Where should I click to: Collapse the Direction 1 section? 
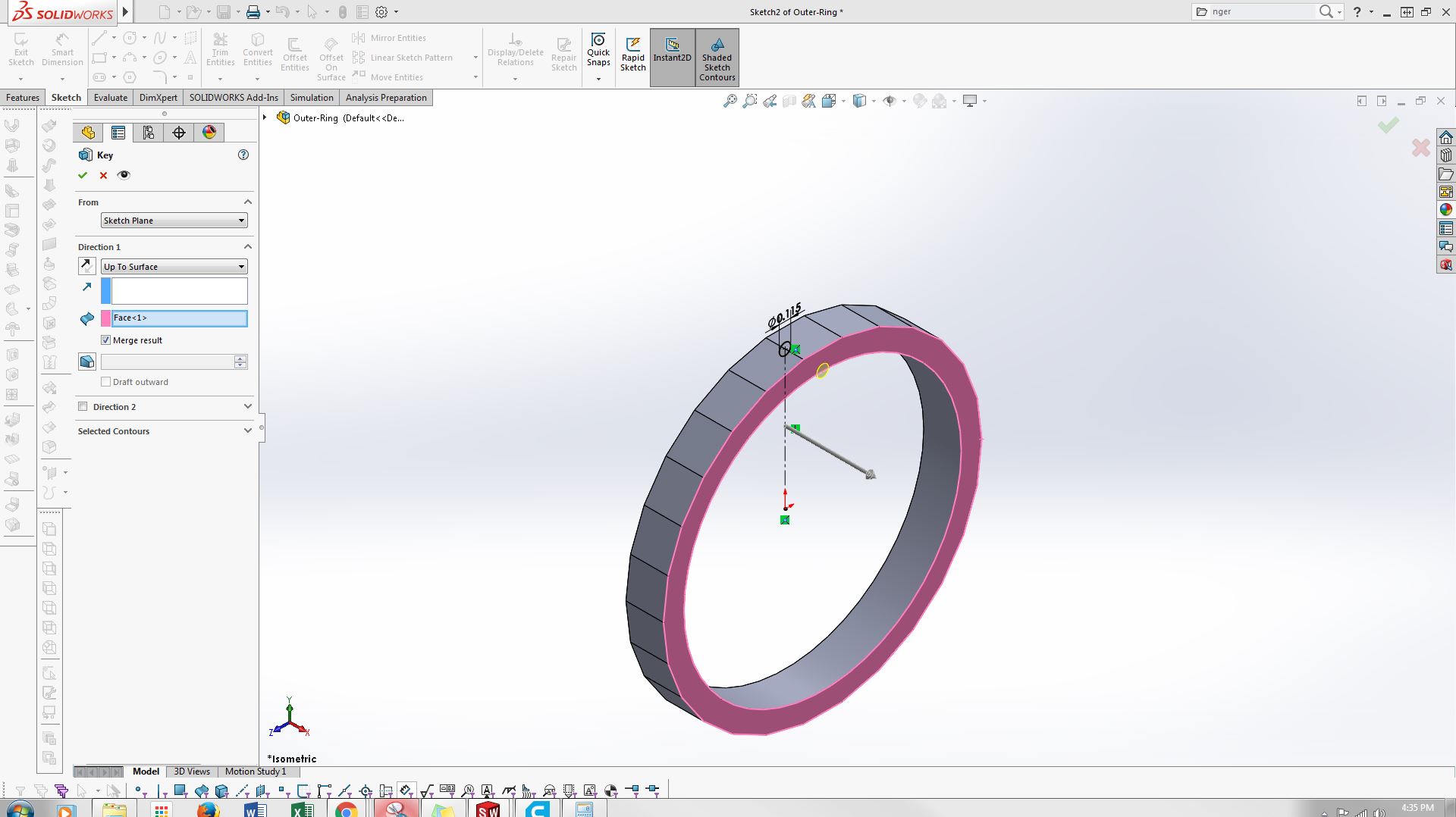click(x=247, y=247)
